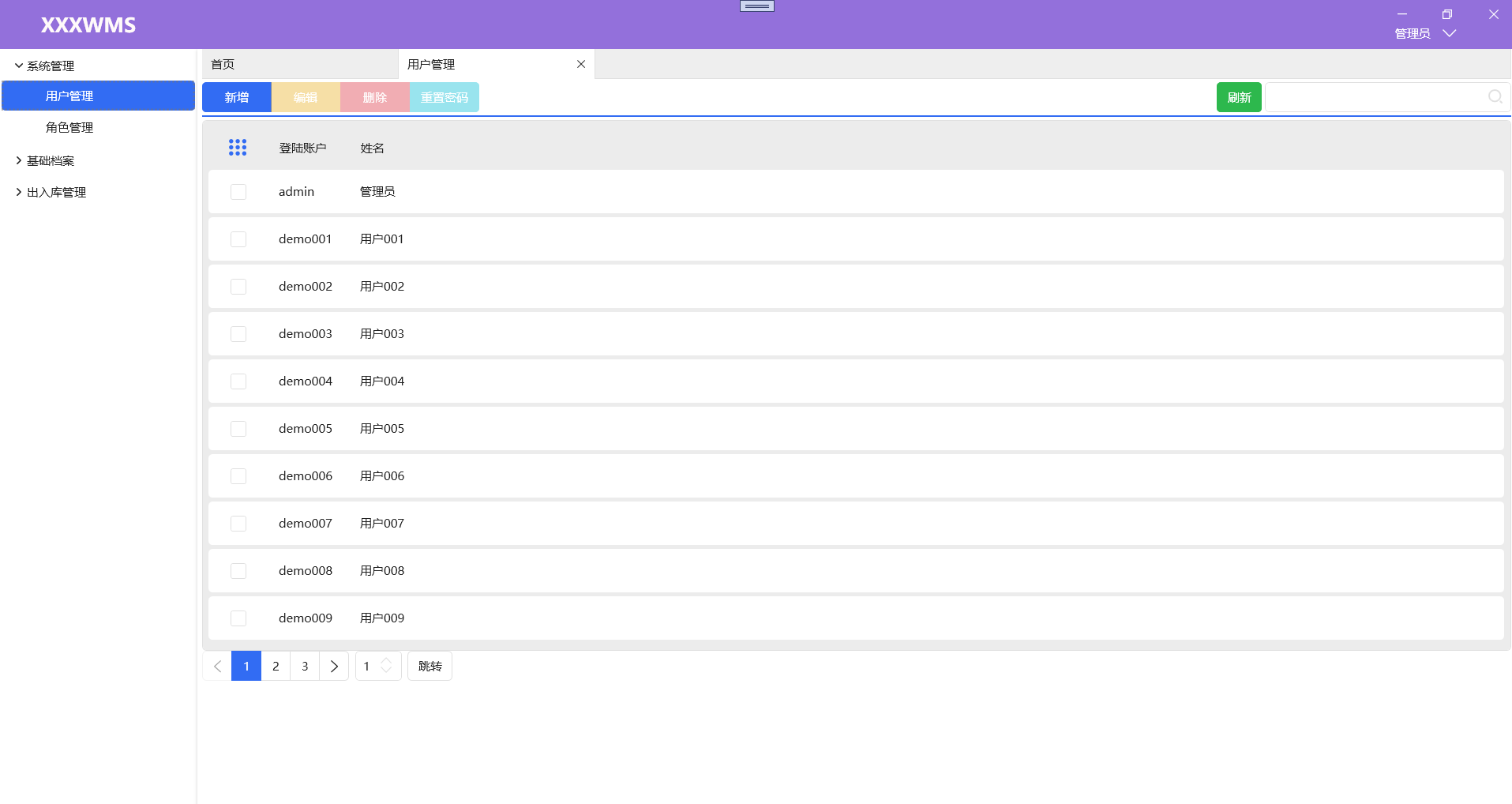This screenshot has width=1512, height=804.
Task: Expand the 基础档案 tree node
Action: pyautogui.click(x=19, y=160)
